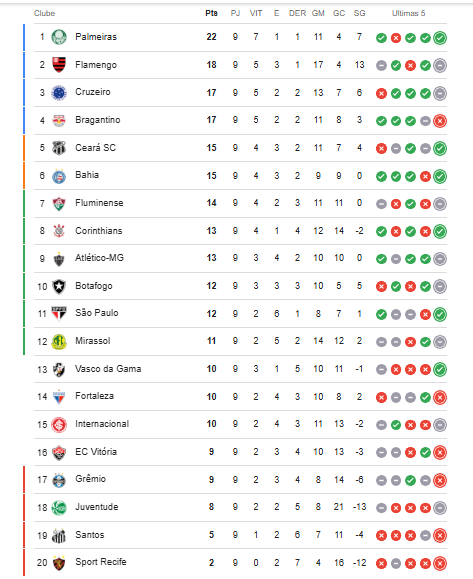Click Bragantino's latest loss result circle
The height and width of the screenshot is (579, 473).
point(440,121)
